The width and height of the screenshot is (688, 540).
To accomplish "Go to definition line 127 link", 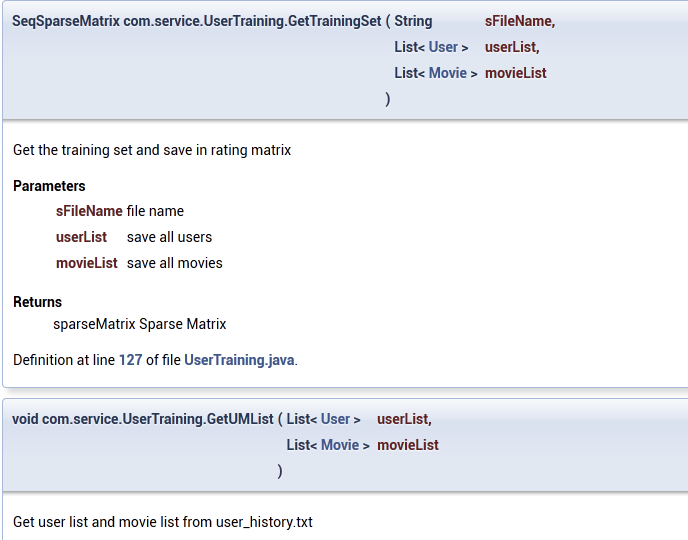I will [x=131, y=360].
